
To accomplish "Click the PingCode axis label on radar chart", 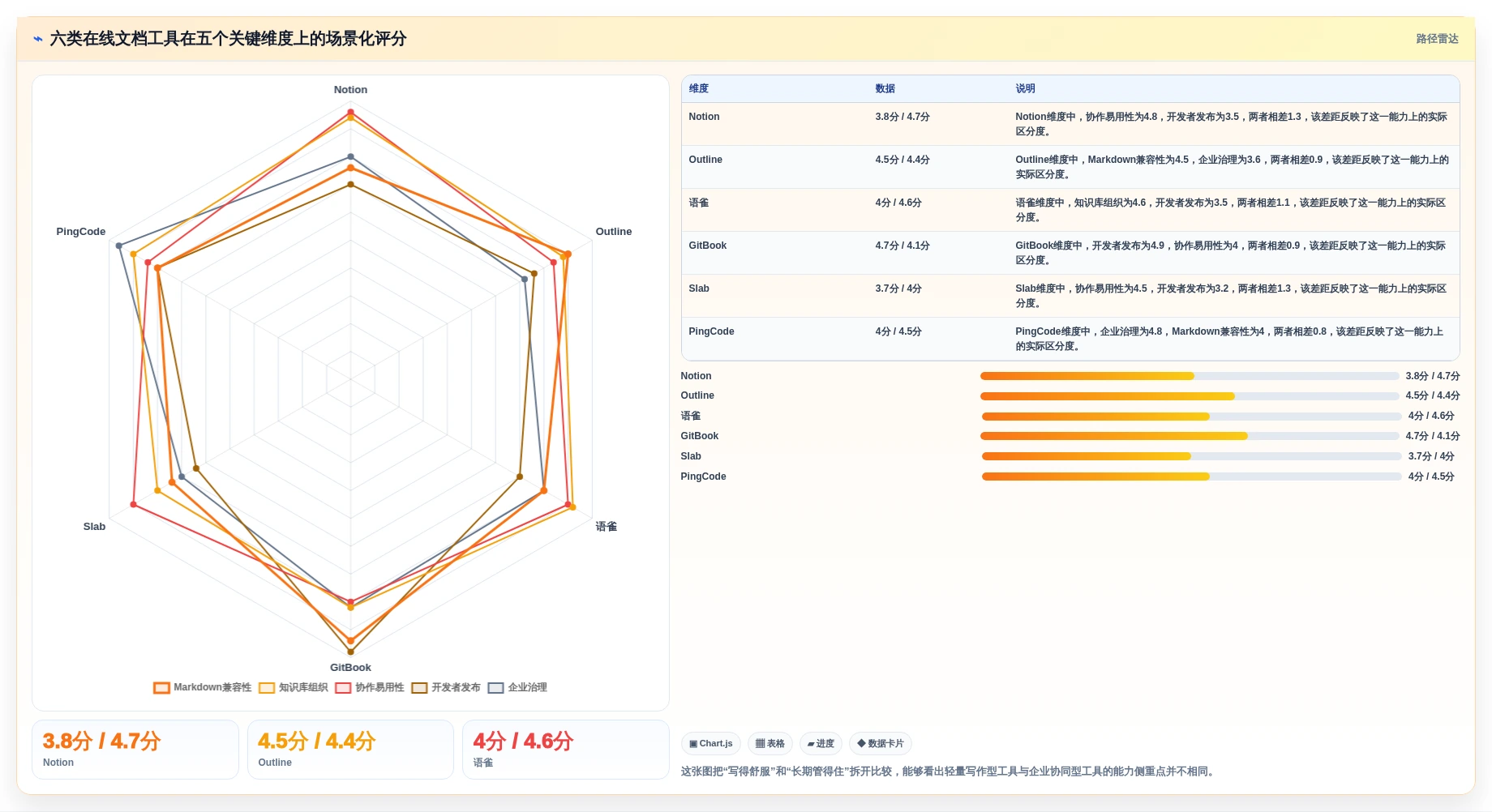I will click(81, 232).
